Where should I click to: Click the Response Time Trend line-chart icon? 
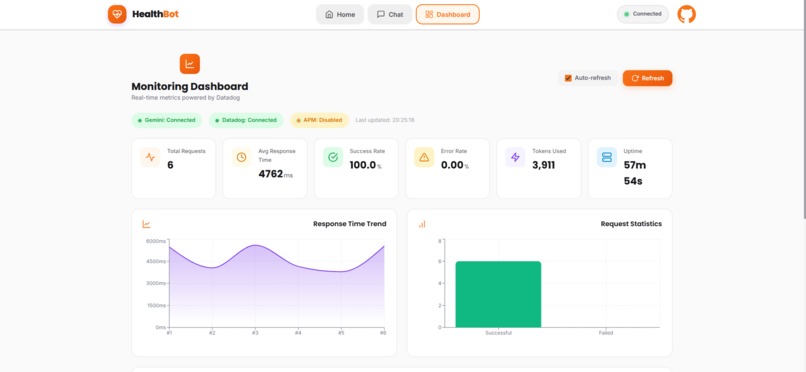click(146, 224)
